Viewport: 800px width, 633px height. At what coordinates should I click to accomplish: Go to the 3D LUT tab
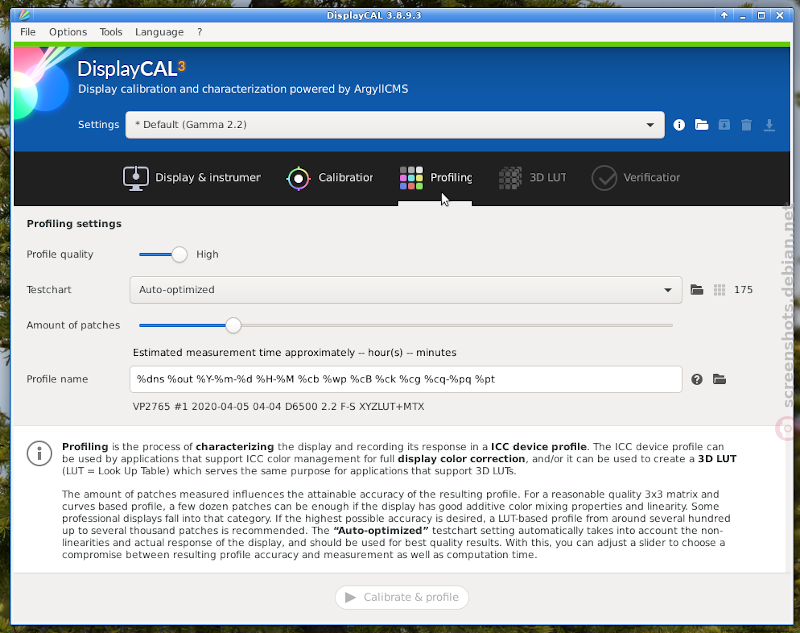tap(532, 178)
